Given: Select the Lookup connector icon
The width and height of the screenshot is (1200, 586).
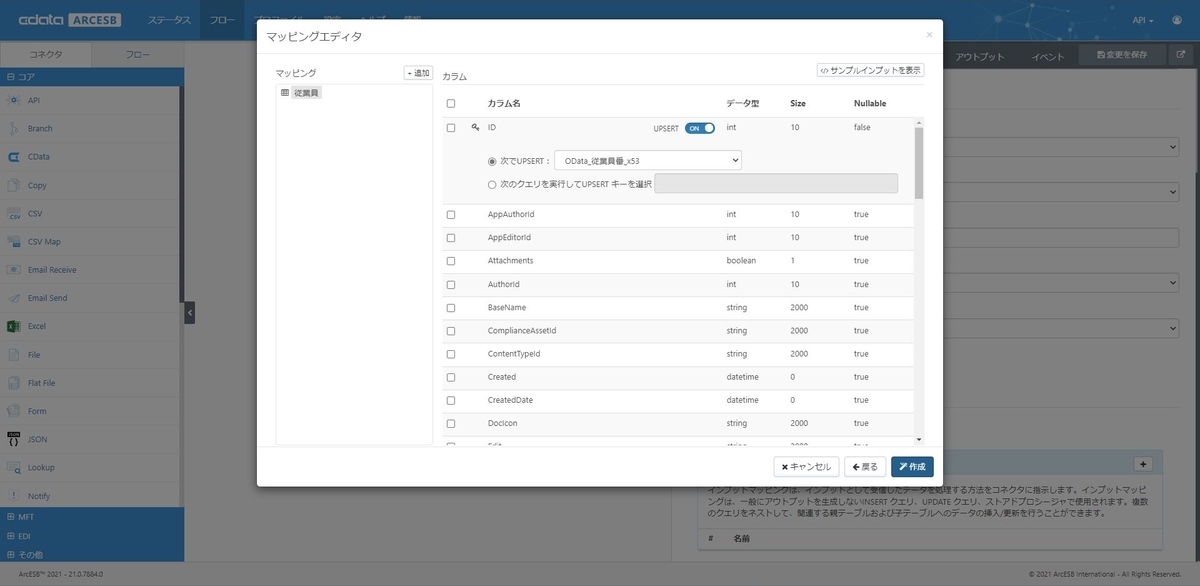Looking at the screenshot, I should (x=14, y=467).
